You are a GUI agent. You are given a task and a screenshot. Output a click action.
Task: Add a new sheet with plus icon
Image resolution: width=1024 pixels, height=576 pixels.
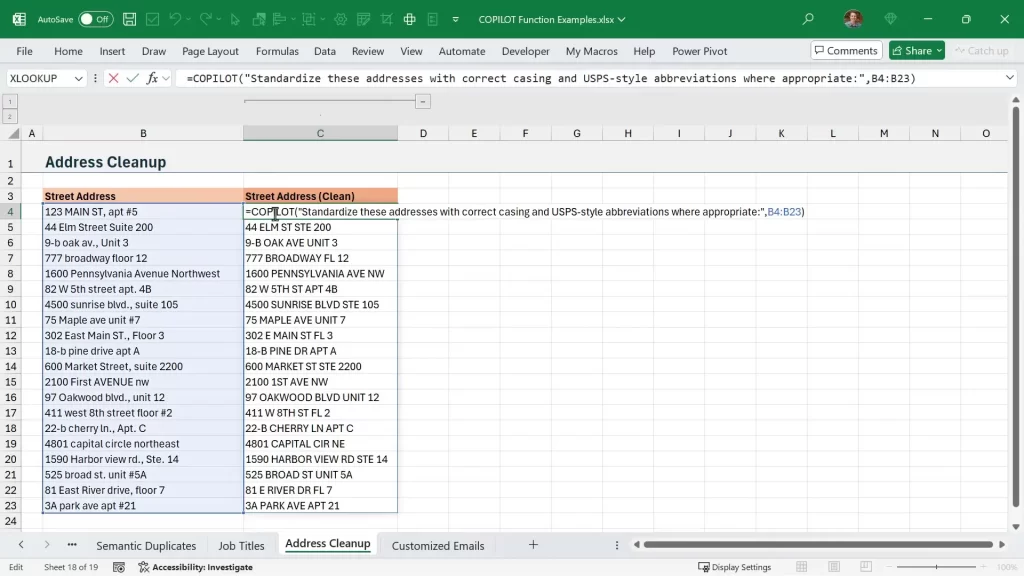(x=533, y=545)
